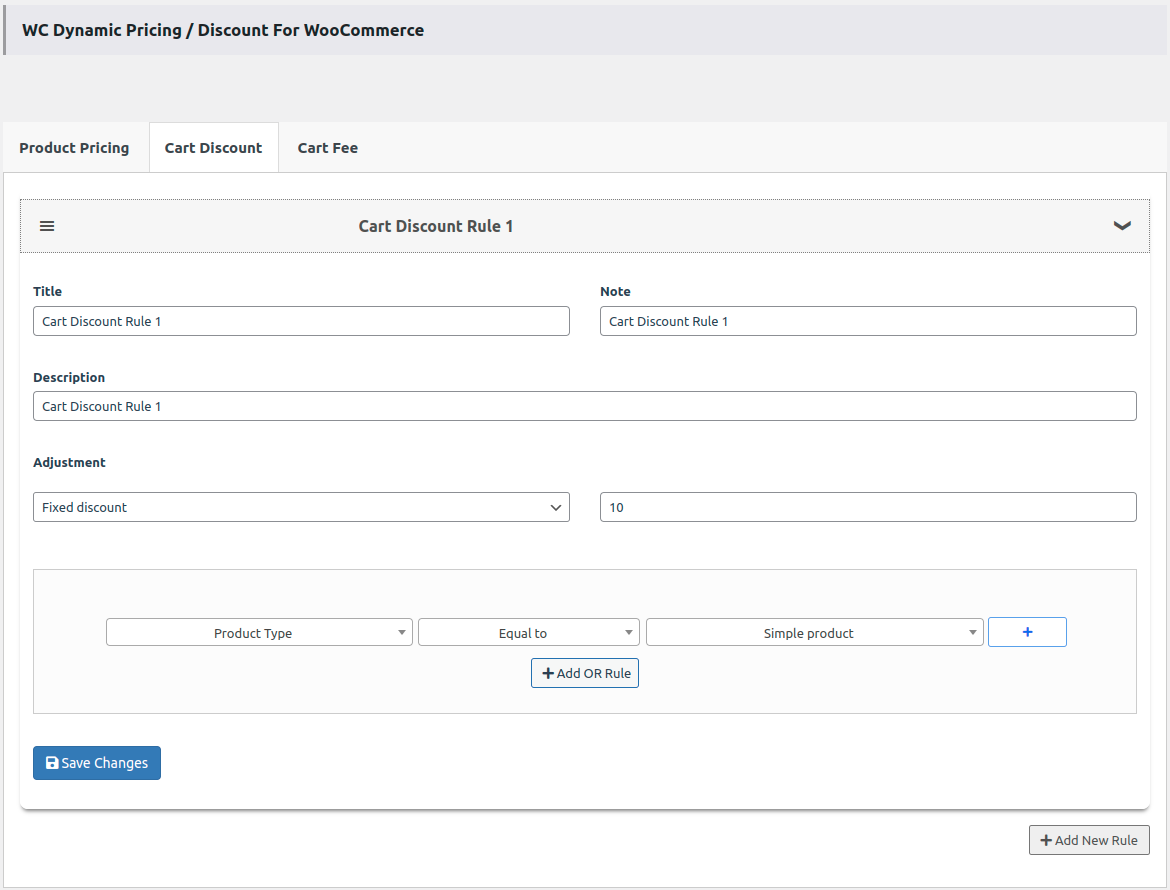Click the adjustment amount field showing 10
Viewport: 1170px width, 890px height.
click(867, 507)
